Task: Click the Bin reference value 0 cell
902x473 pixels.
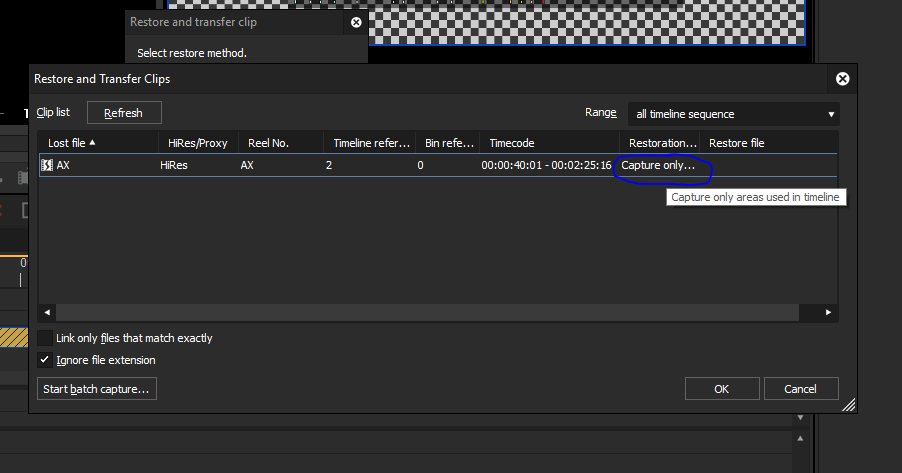Action: click(421, 165)
